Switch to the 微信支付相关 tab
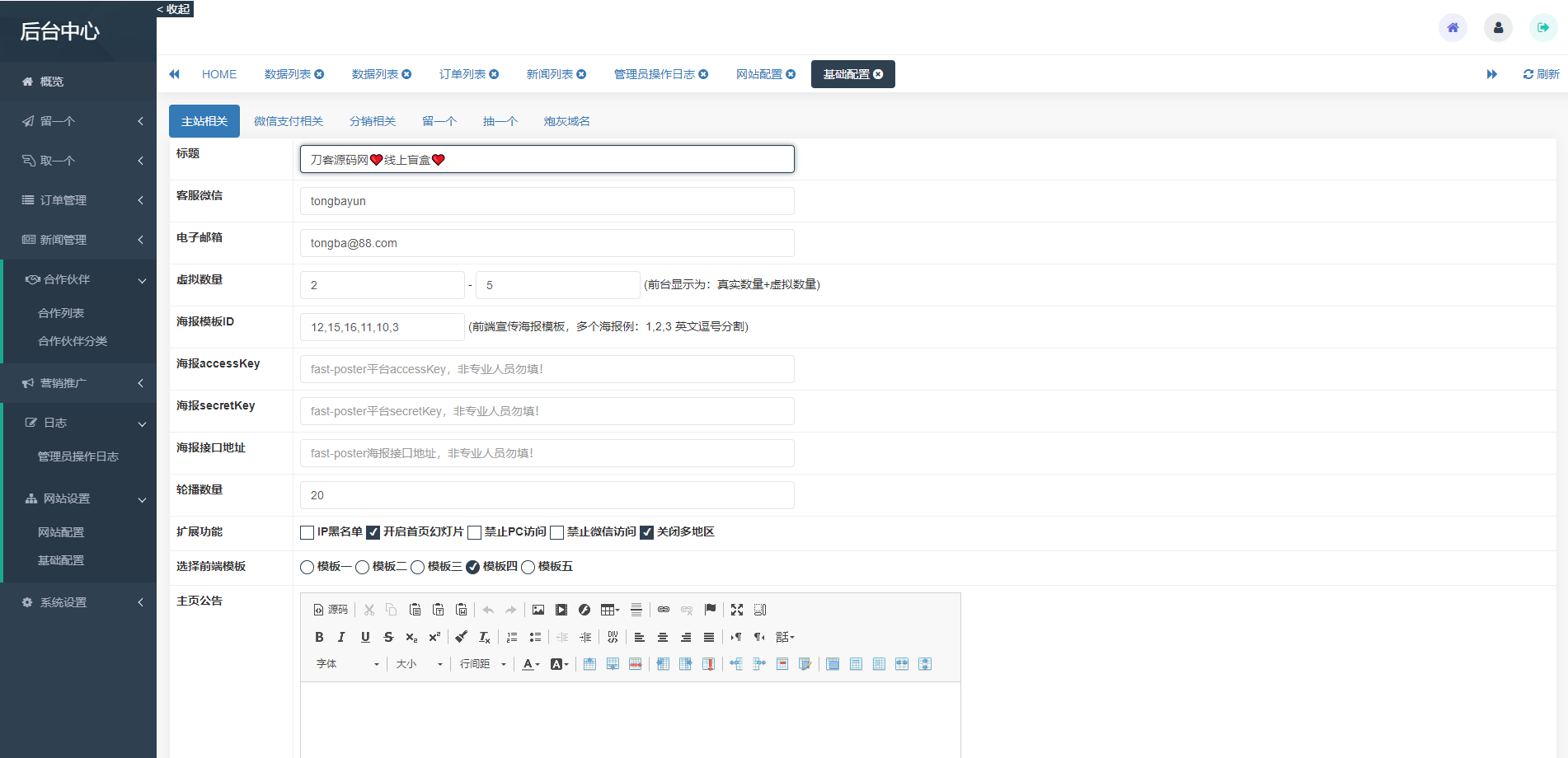 coord(289,120)
